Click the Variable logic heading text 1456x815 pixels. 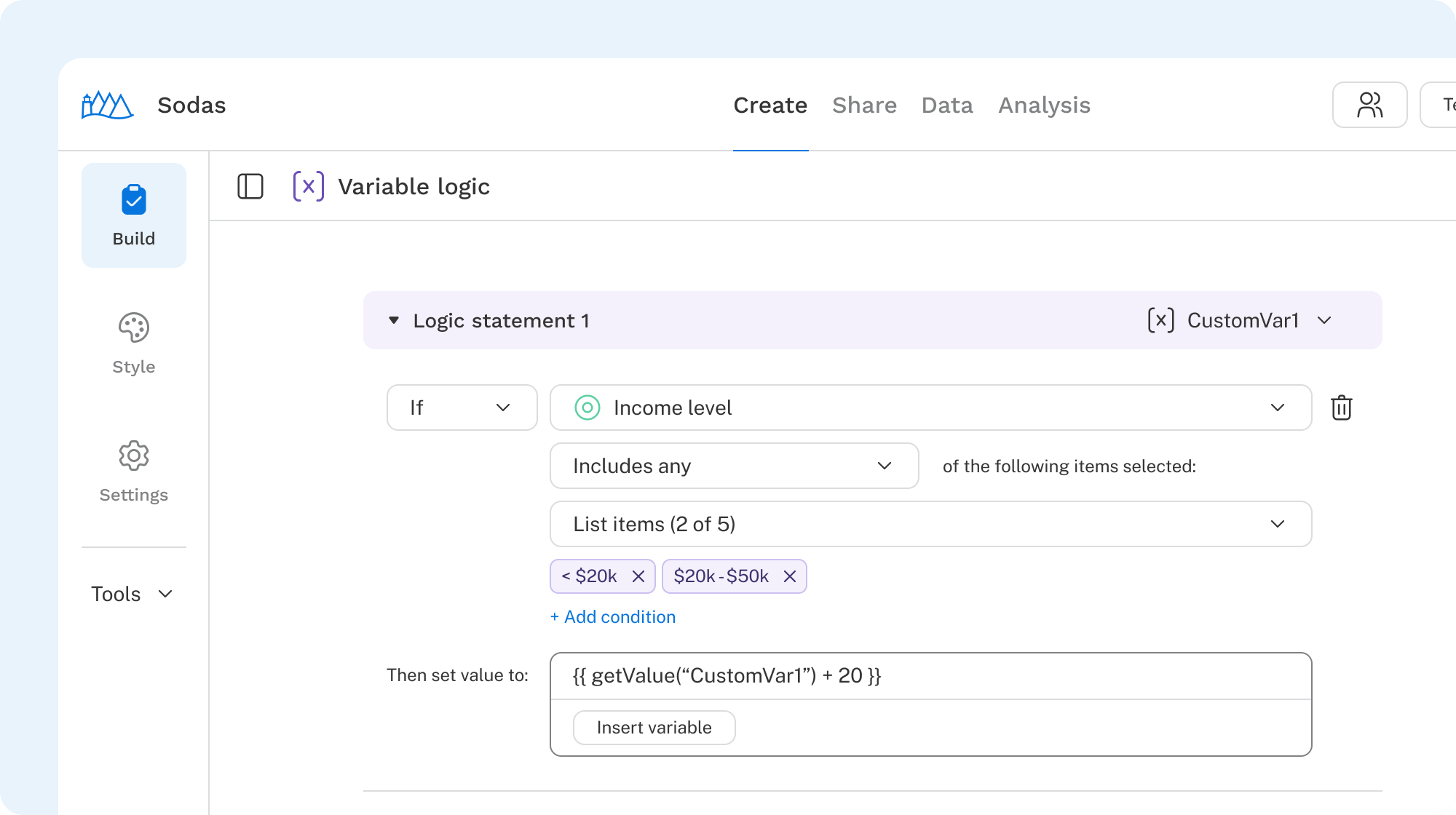tap(414, 187)
